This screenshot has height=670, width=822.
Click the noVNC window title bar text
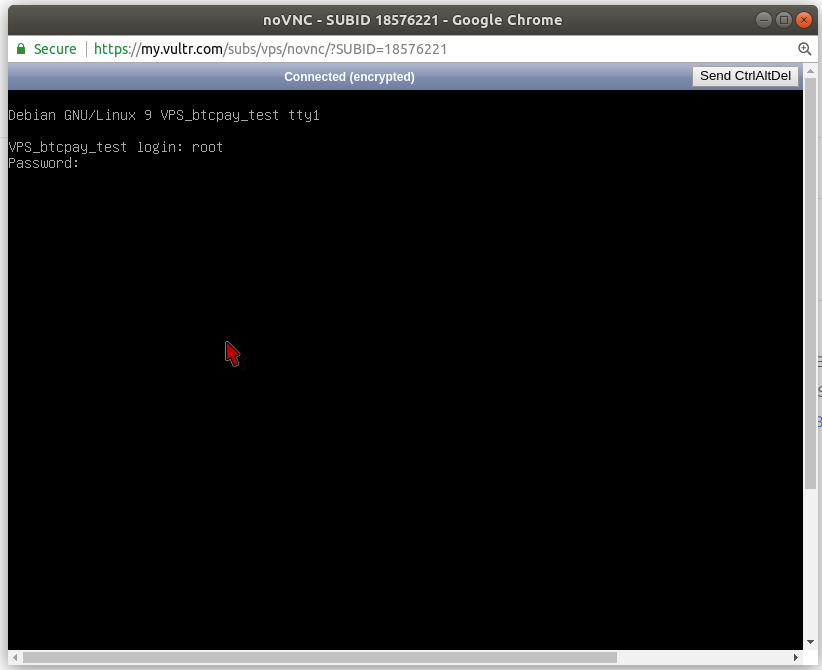[x=413, y=20]
